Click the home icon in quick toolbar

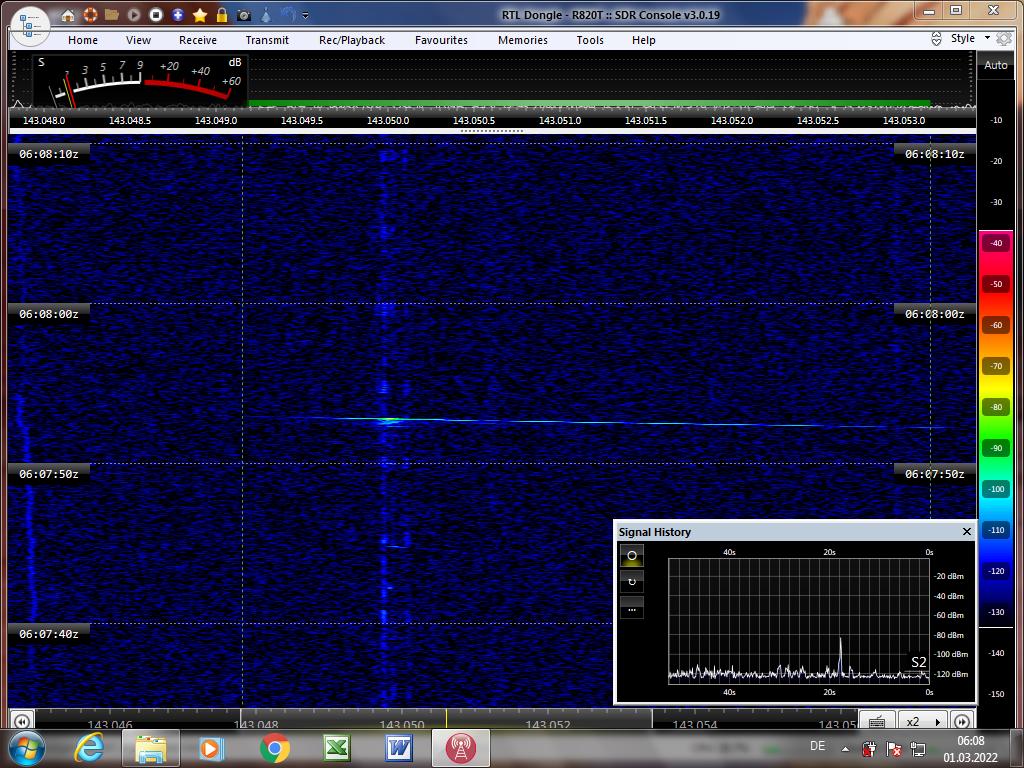[68, 14]
